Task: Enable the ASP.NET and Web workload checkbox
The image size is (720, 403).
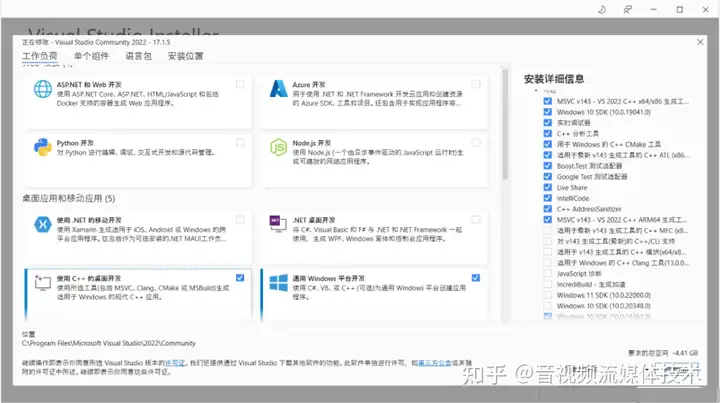Action: point(240,84)
